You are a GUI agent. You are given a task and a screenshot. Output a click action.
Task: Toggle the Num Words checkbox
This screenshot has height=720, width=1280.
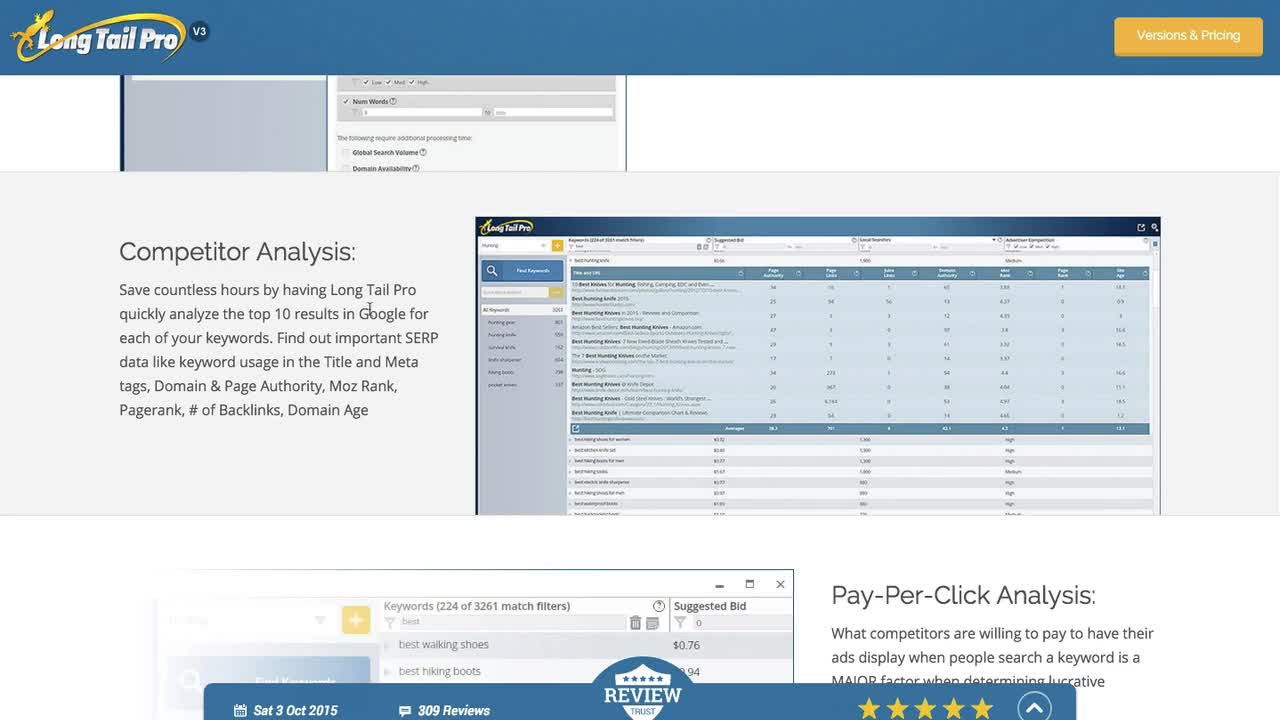click(346, 101)
